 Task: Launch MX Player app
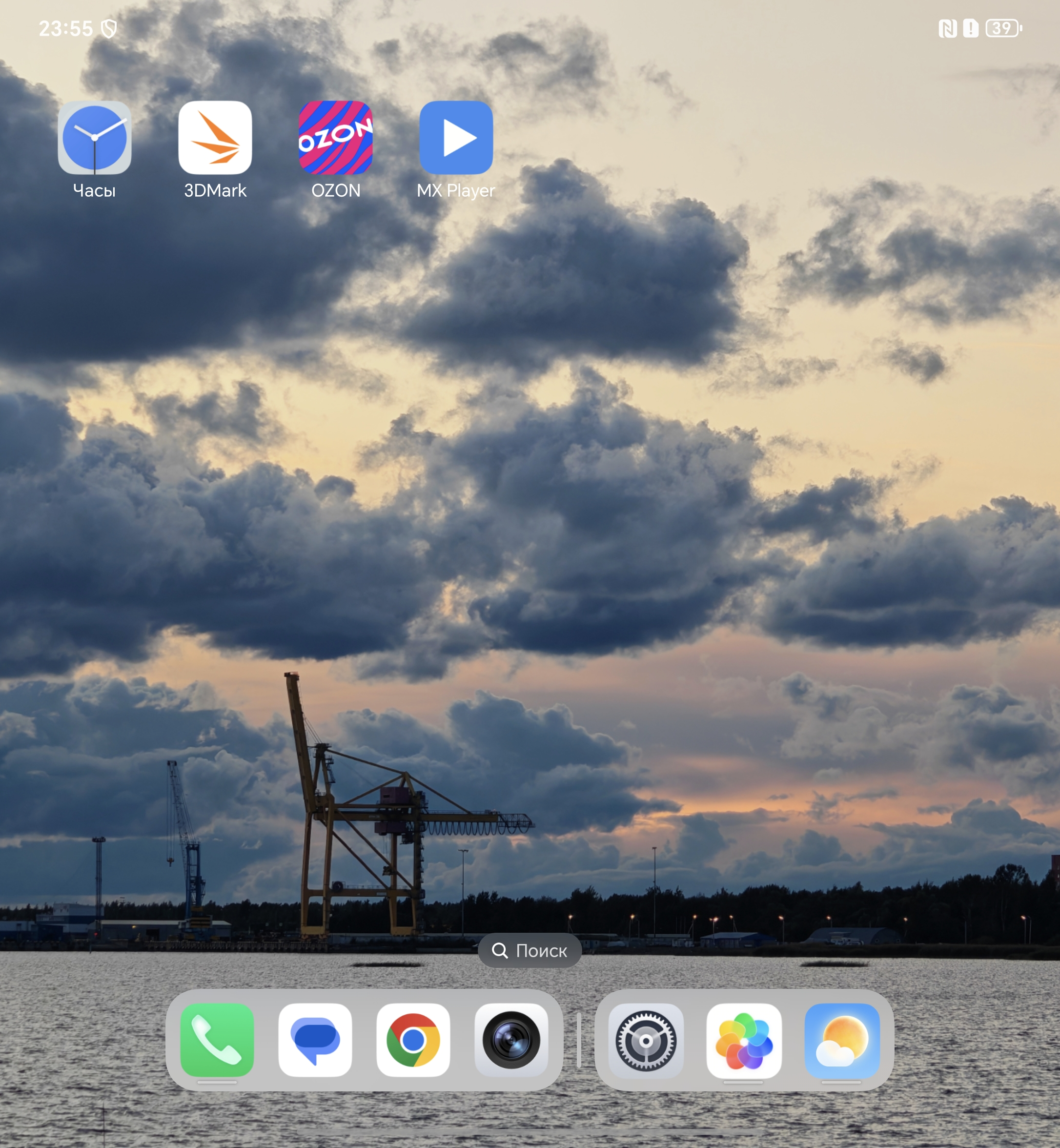[456, 138]
